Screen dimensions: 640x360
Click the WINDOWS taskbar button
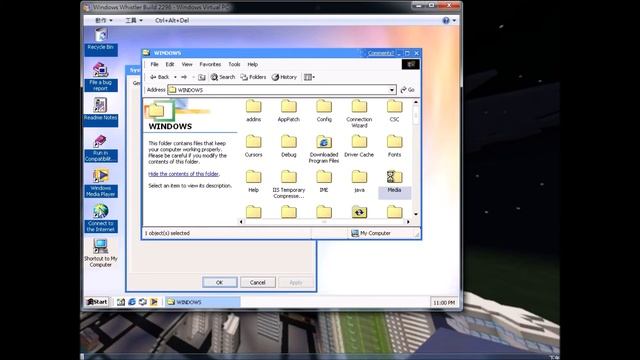(202, 302)
